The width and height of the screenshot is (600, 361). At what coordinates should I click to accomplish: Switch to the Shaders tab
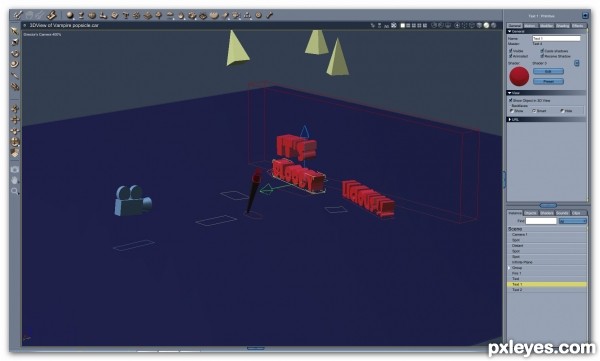pos(546,213)
